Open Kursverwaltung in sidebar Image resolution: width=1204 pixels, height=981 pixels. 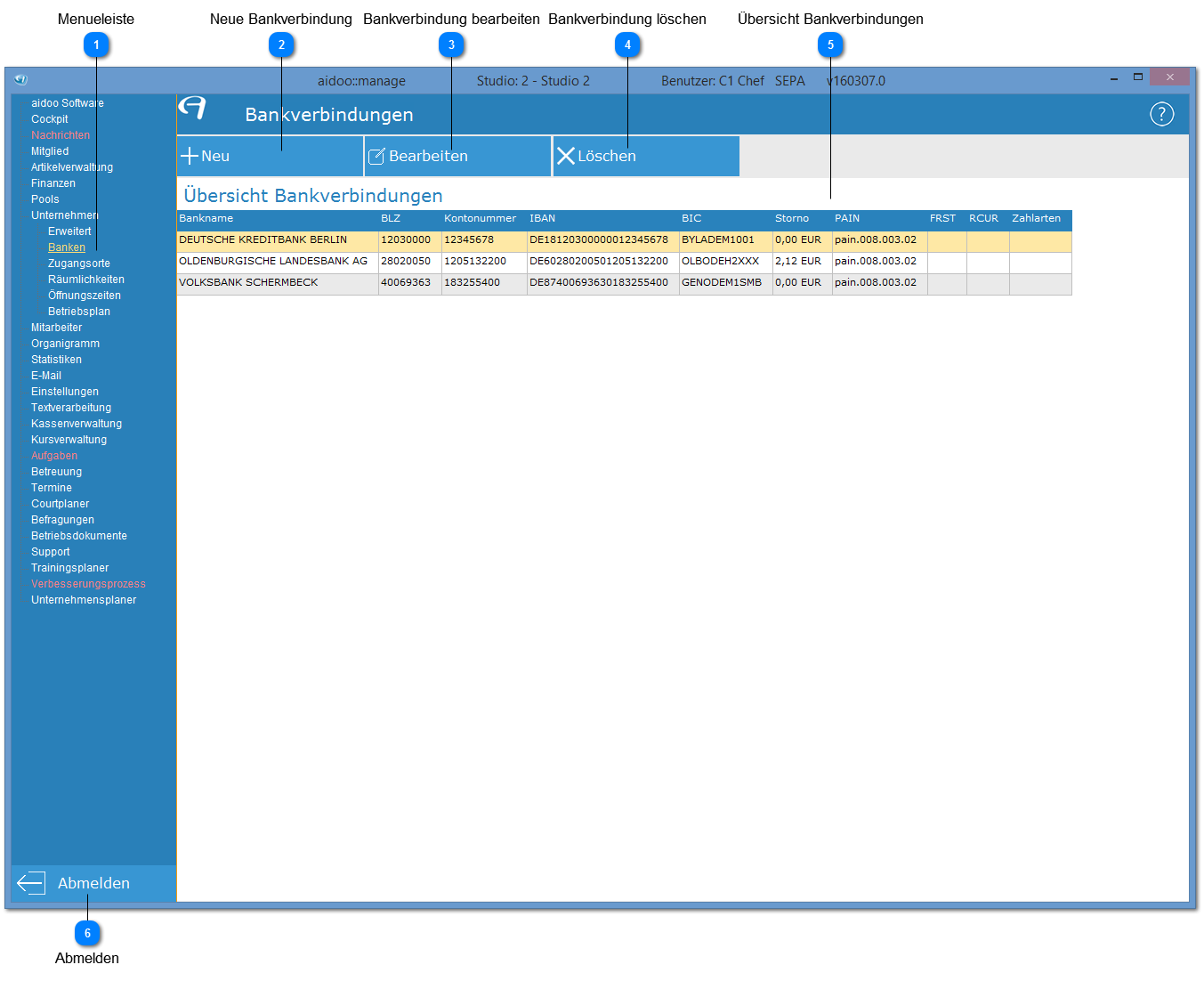[x=69, y=440]
